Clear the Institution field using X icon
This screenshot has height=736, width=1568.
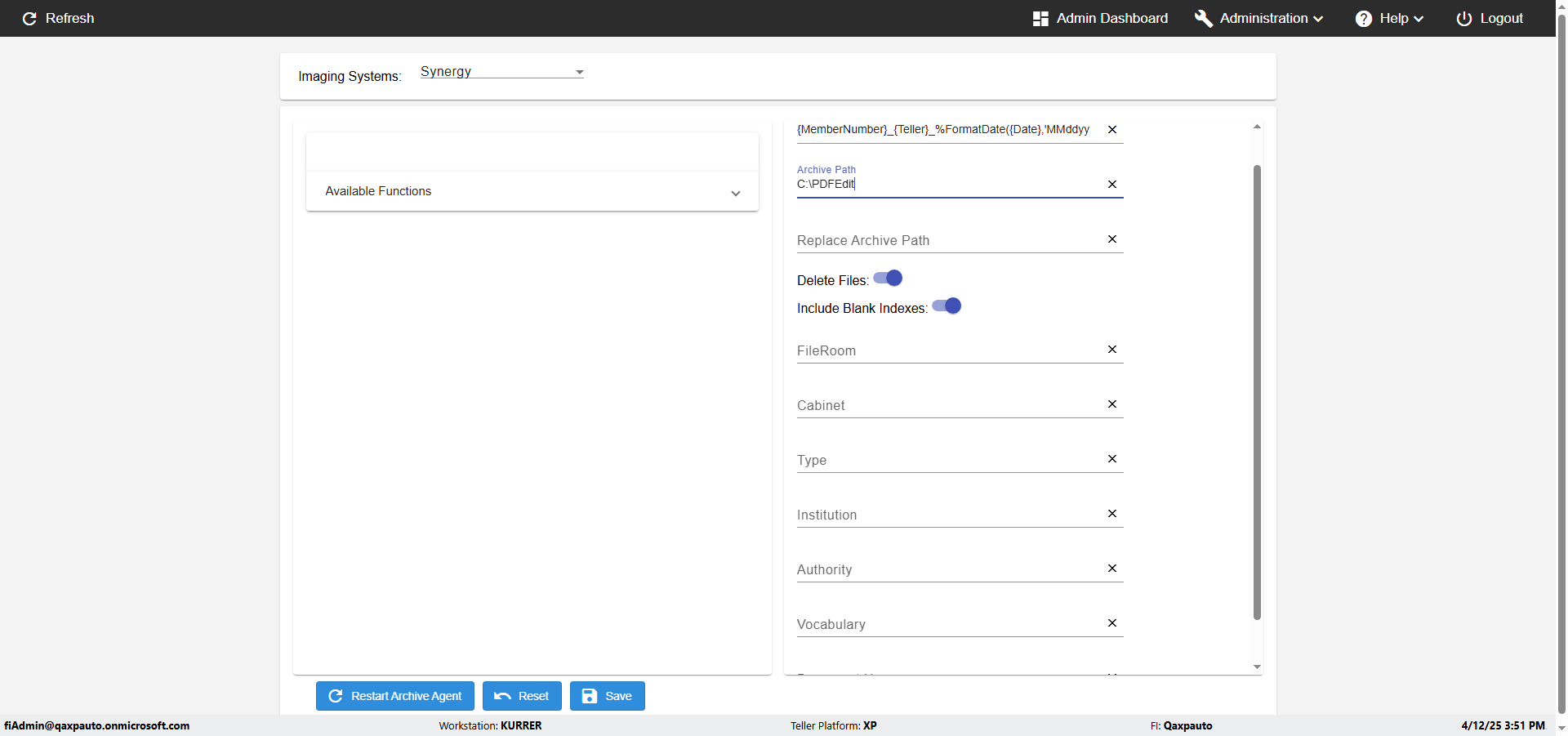(x=1111, y=514)
